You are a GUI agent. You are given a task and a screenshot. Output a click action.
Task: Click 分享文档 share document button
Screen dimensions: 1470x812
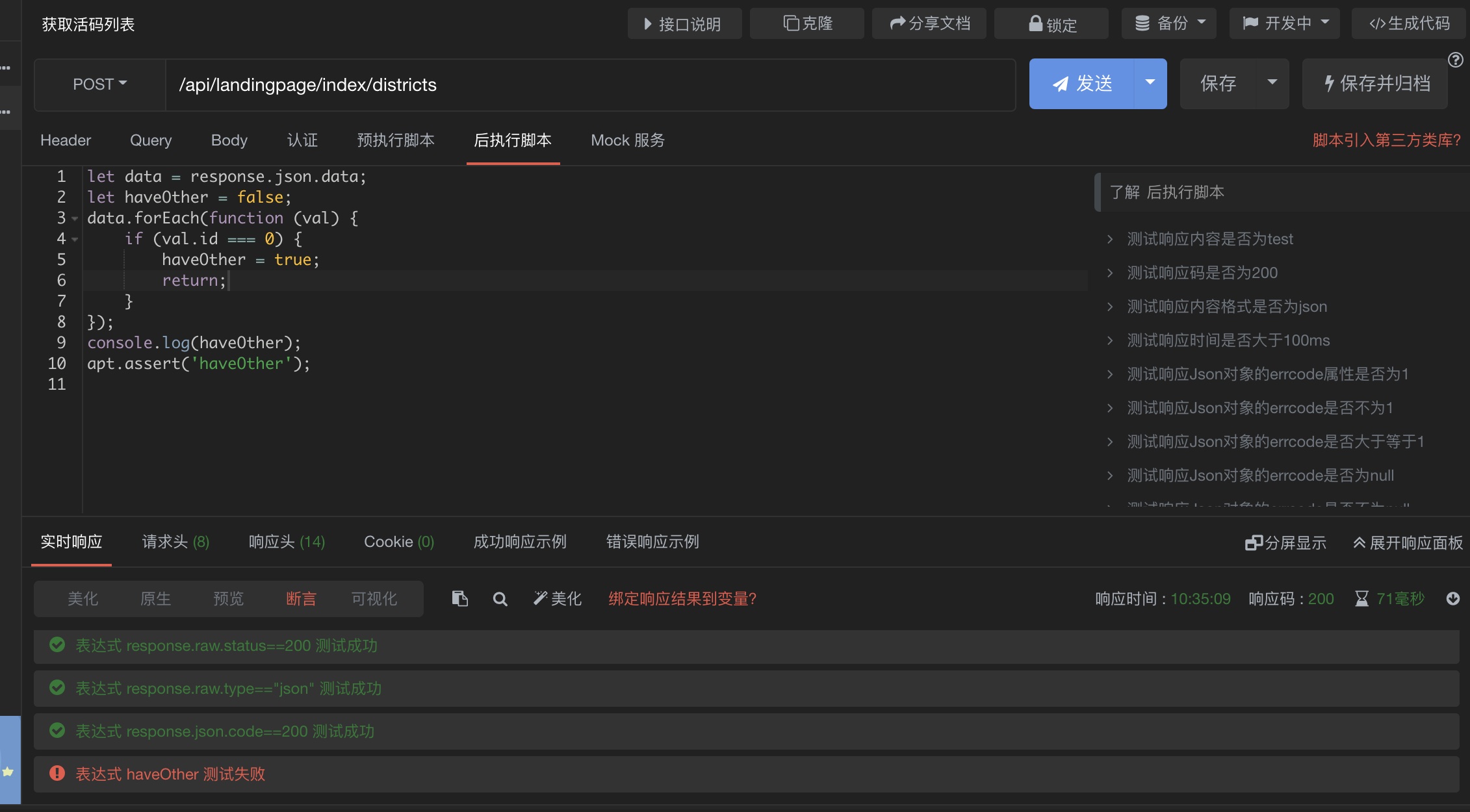coord(929,24)
